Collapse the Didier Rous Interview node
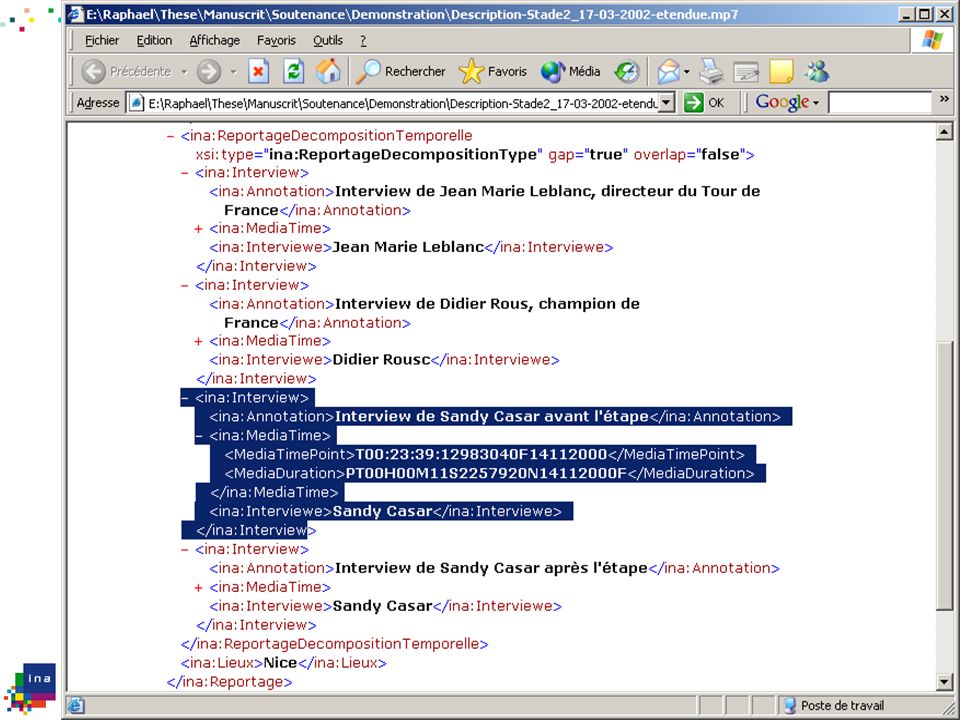 [184, 286]
